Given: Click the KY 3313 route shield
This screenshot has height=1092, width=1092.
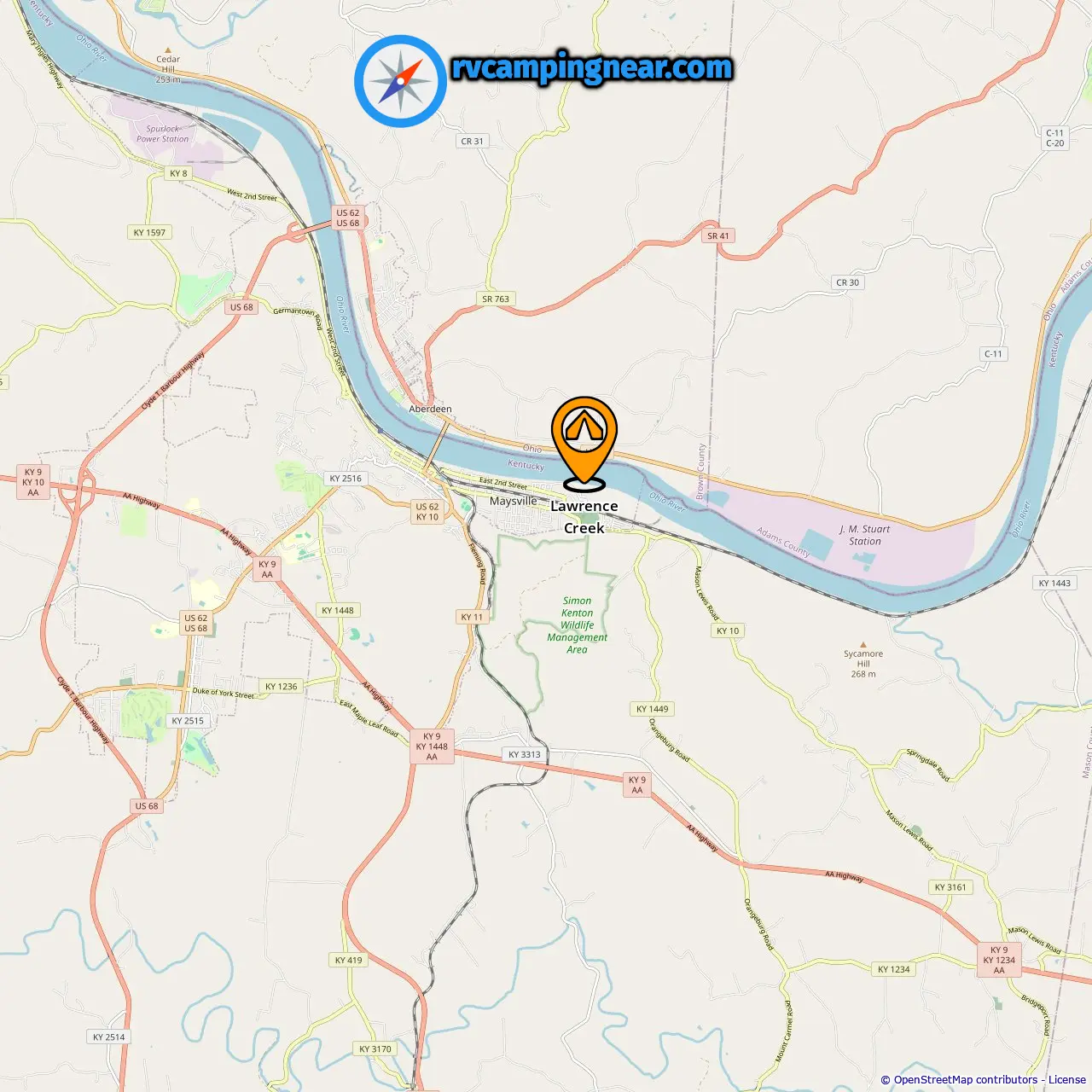Looking at the screenshot, I should 525,754.
